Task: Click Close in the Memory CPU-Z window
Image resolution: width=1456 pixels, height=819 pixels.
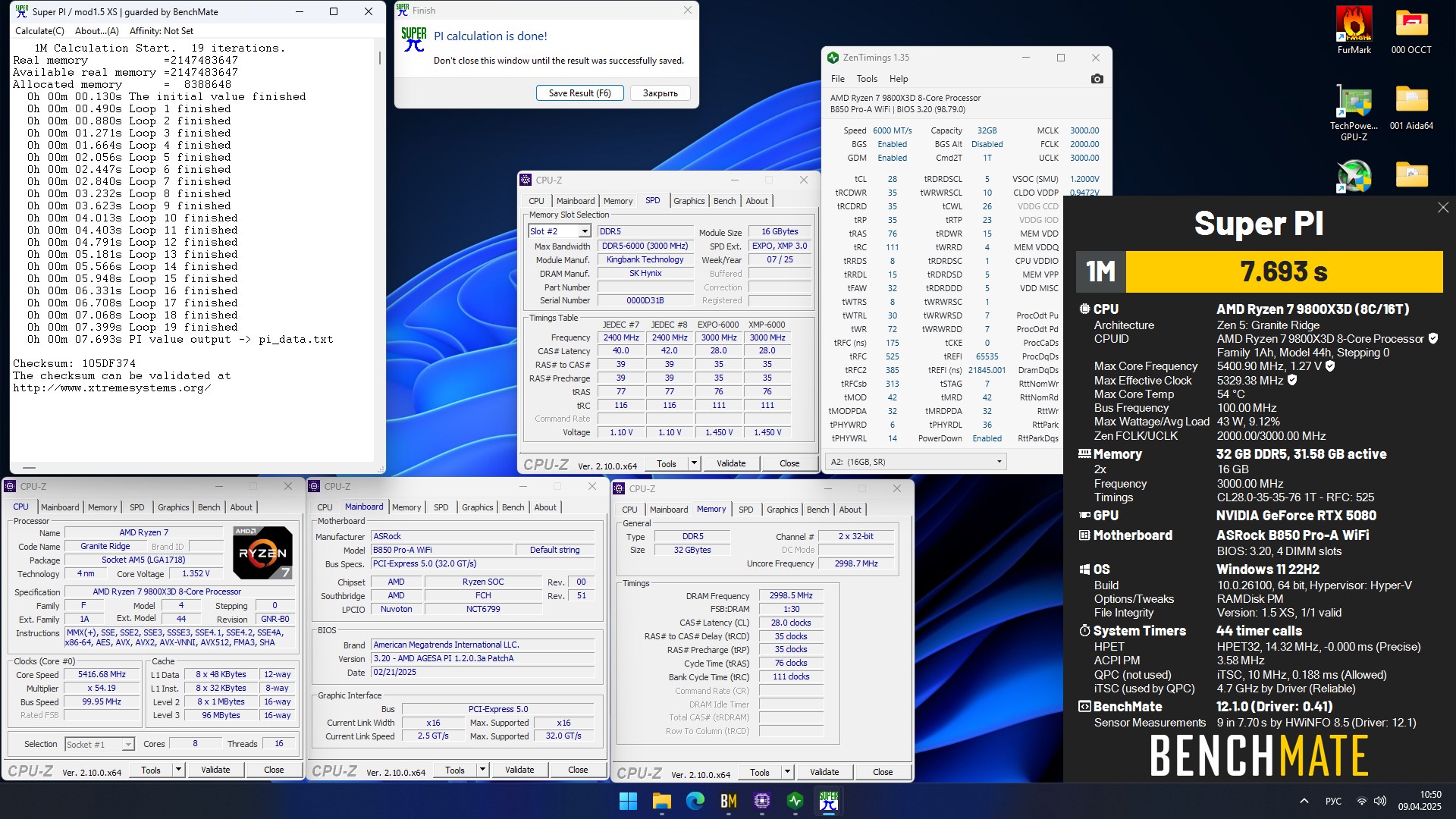Action: click(883, 772)
